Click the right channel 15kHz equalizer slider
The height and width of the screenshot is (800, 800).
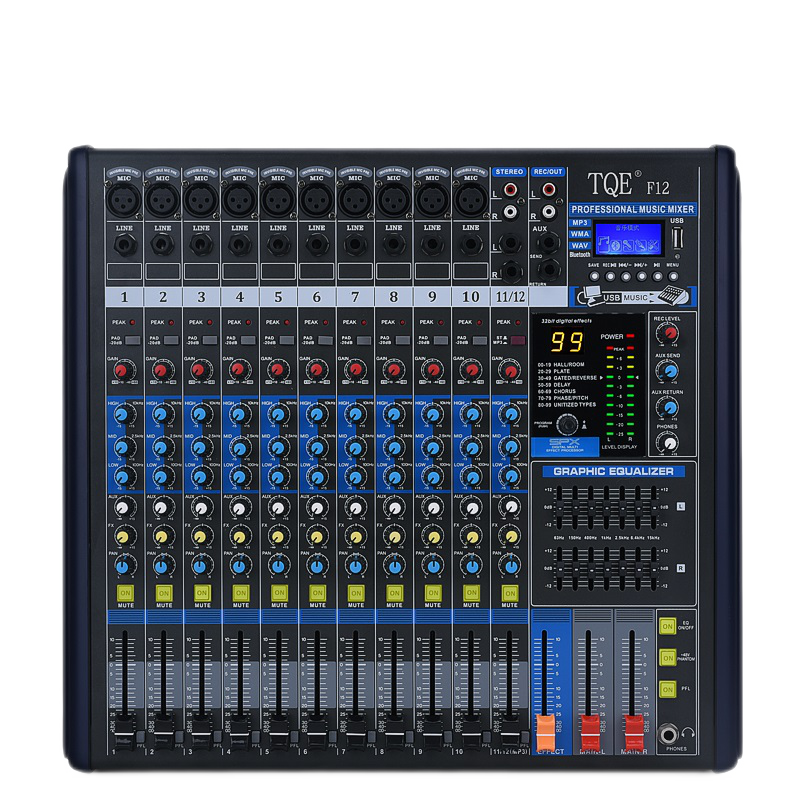[654, 569]
